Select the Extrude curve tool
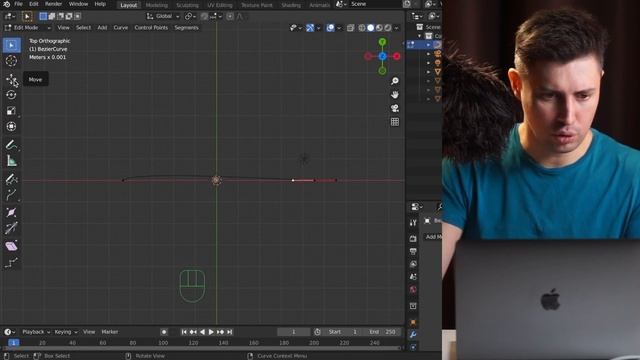Screen dimensions: 640x360 click(x=11, y=195)
